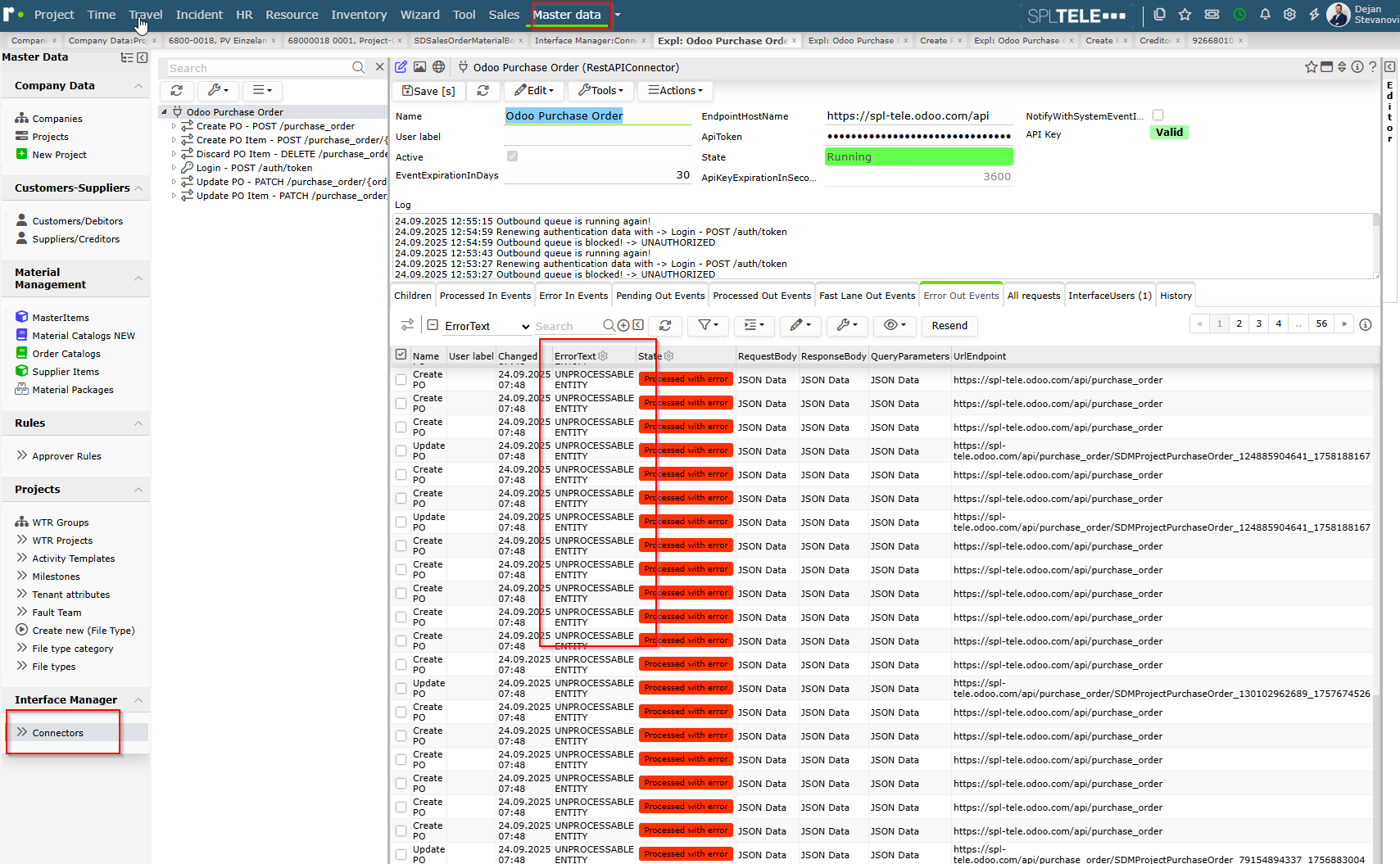Toggle the select-all checkbox in grid header
The height and width of the screenshot is (864, 1400).
401,355
